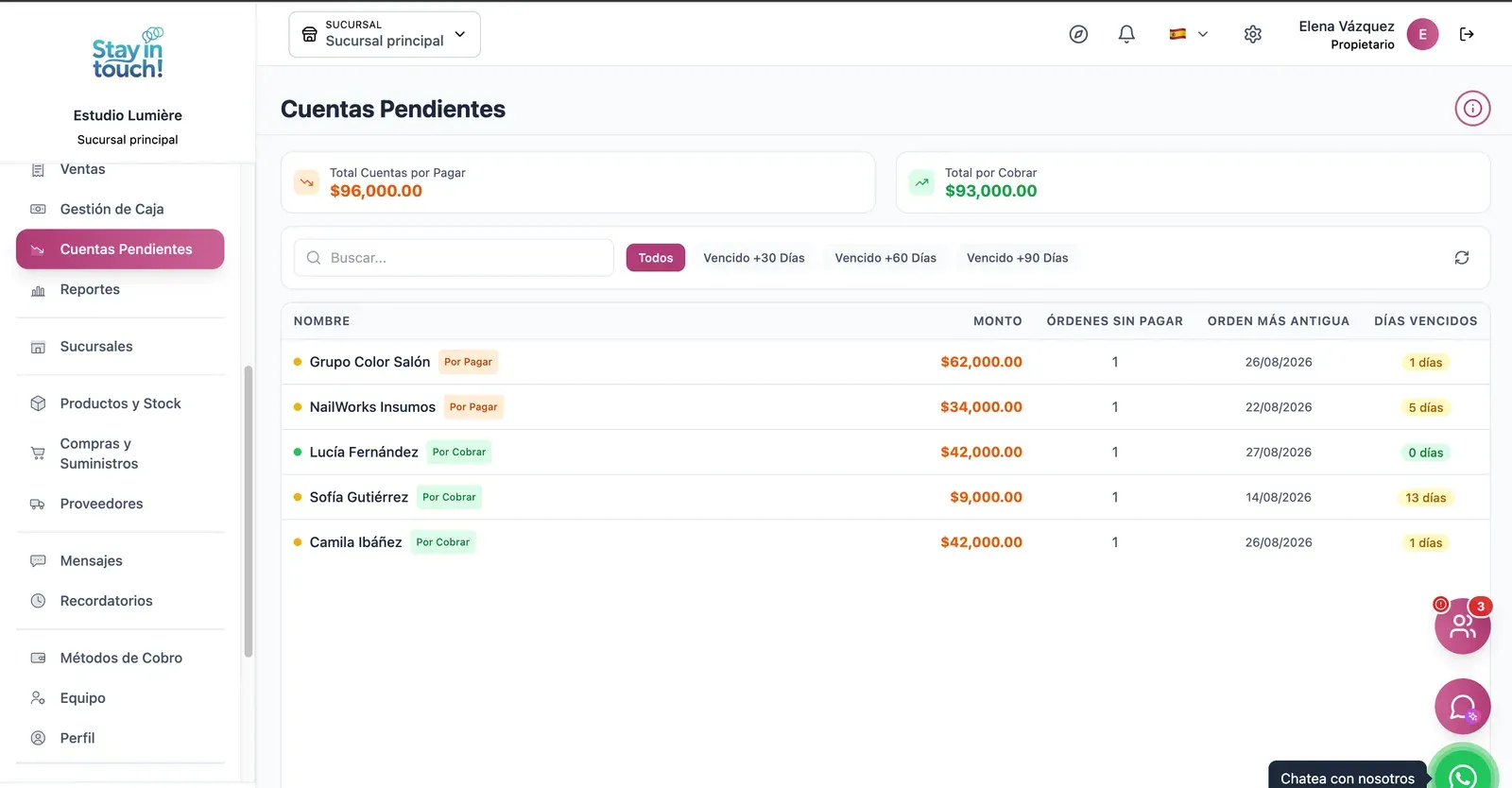Click the Buscar search field
Screen dimensions: 1512x788
[454, 258]
